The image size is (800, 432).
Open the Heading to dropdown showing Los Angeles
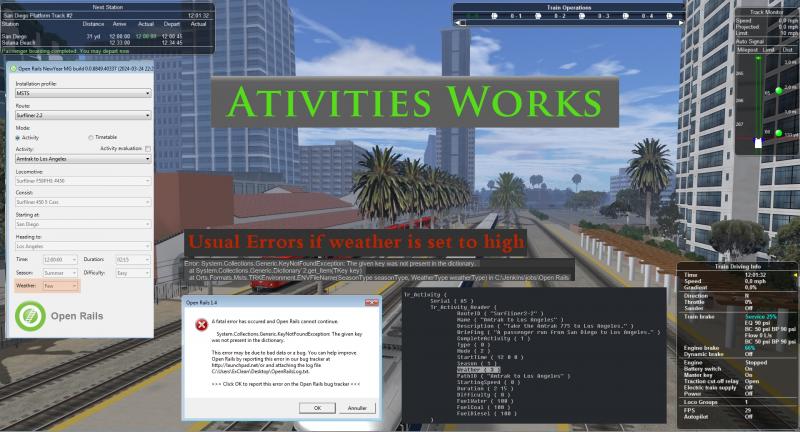83,246
